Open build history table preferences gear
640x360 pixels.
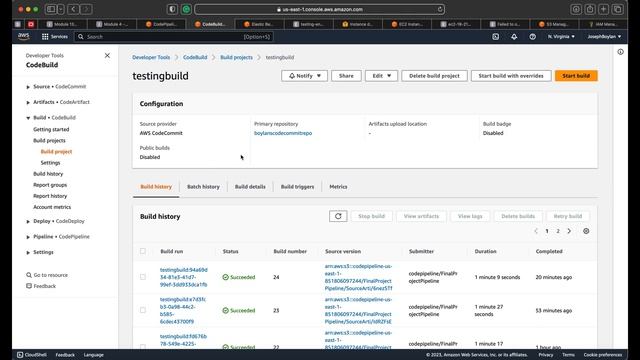coord(586,231)
